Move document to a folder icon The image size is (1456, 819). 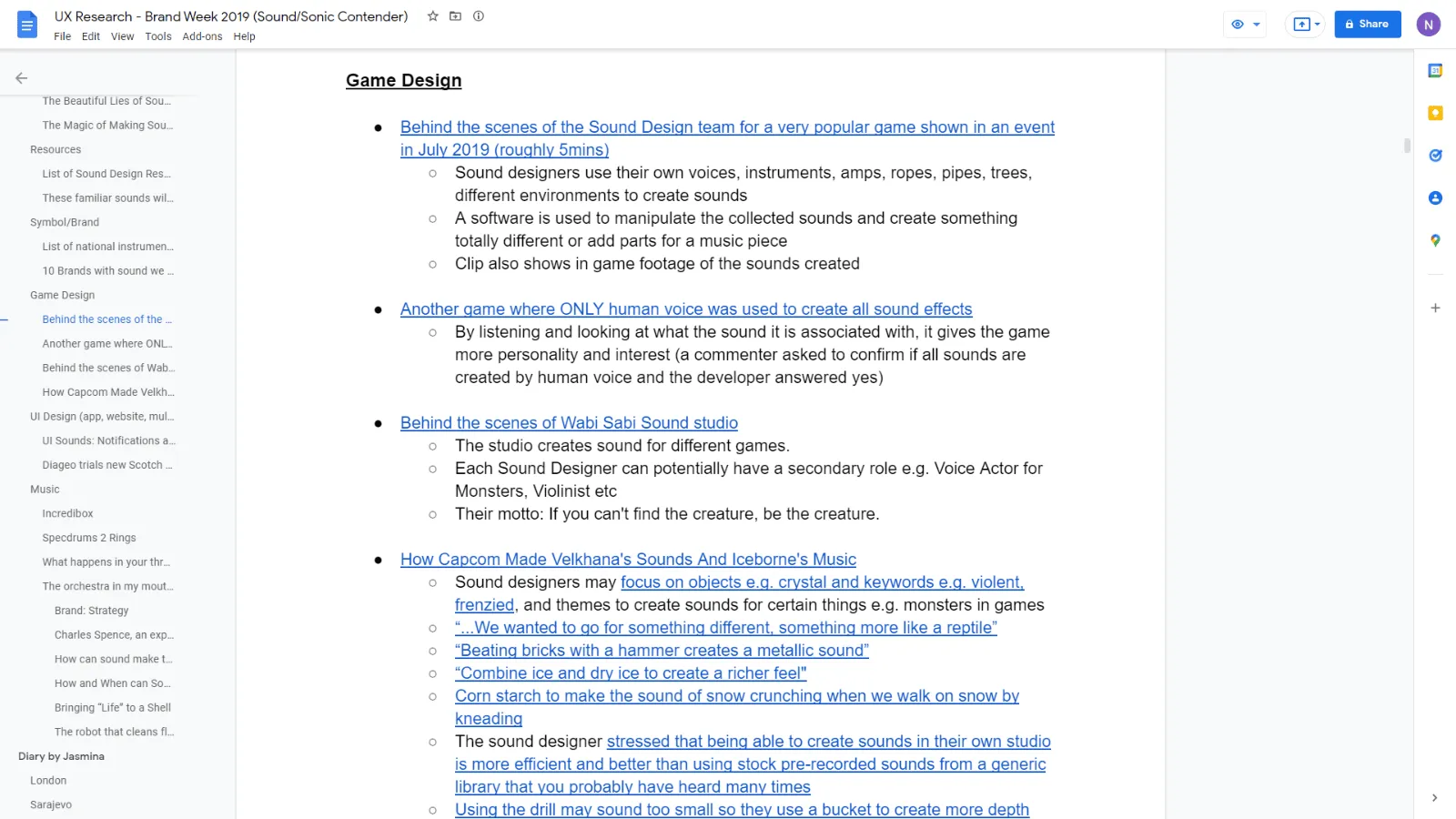pos(456,16)
